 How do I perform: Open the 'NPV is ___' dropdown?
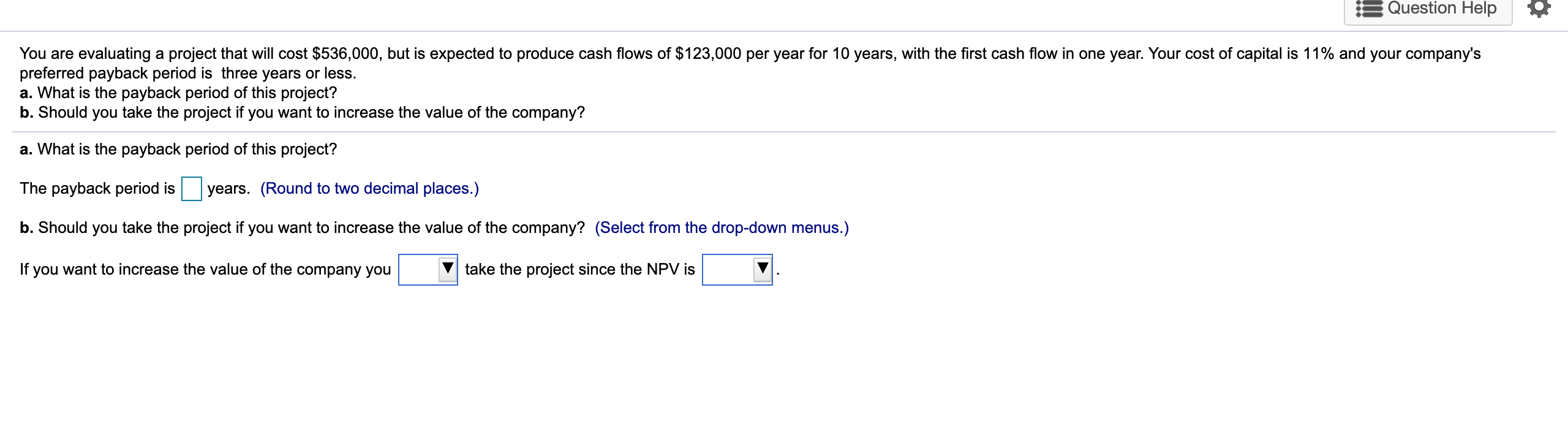(x=738, y=268)
